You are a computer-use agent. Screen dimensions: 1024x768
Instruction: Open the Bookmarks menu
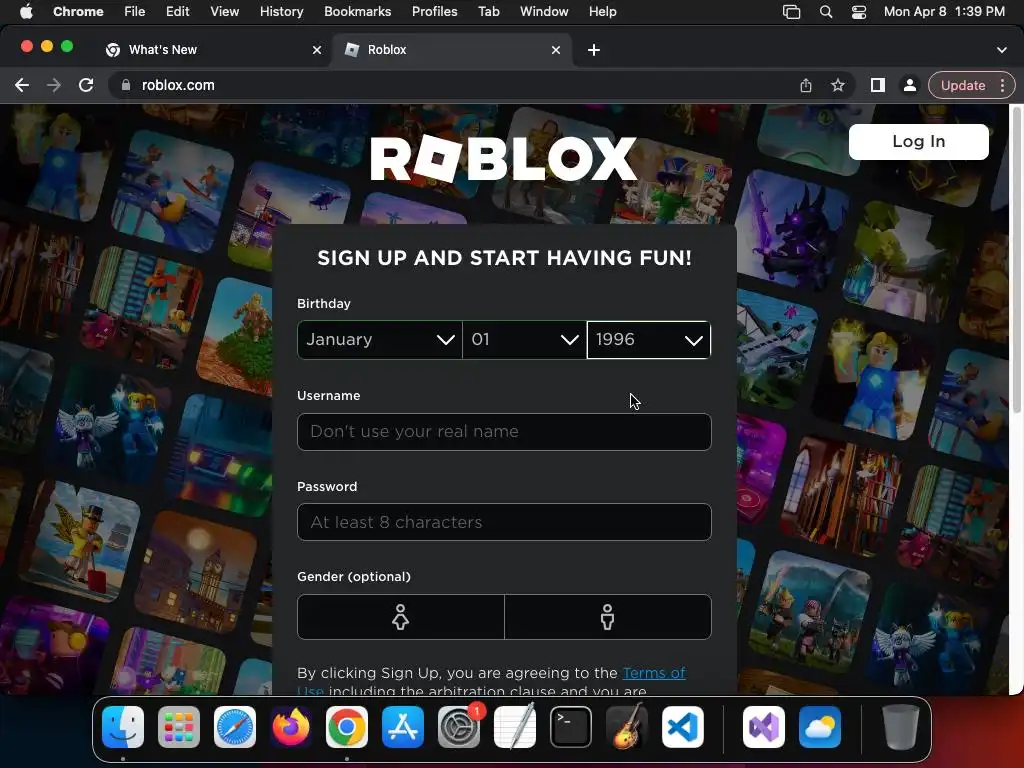pyautogui.click(x=357, y=12)
